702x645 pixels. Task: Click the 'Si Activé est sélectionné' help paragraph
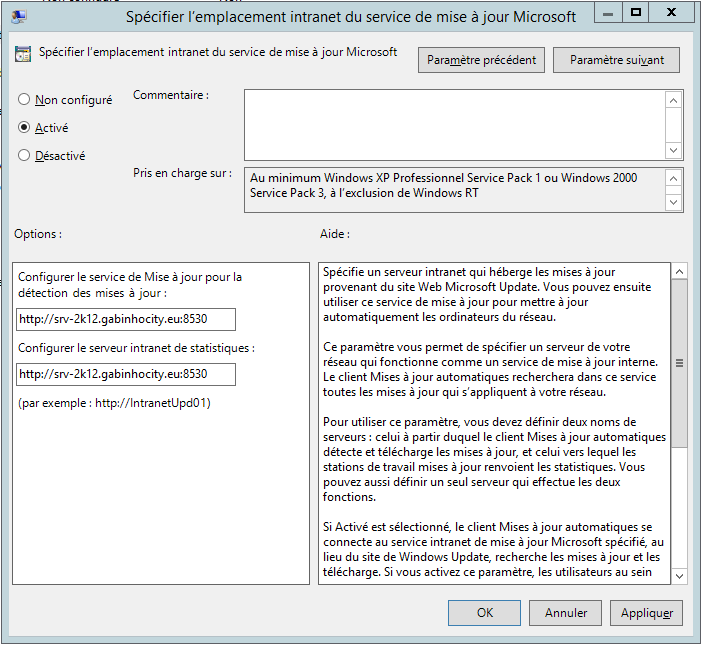[x=493, y=549]
